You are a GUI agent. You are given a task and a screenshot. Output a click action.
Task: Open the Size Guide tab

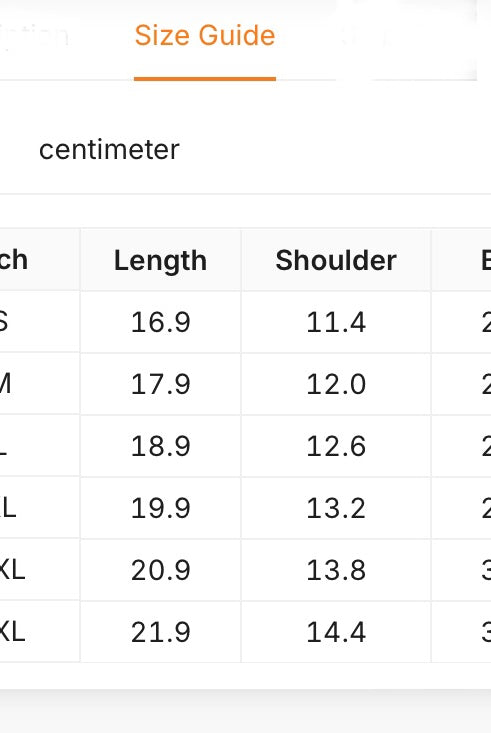pyautogui.click(x=205, y=36)
